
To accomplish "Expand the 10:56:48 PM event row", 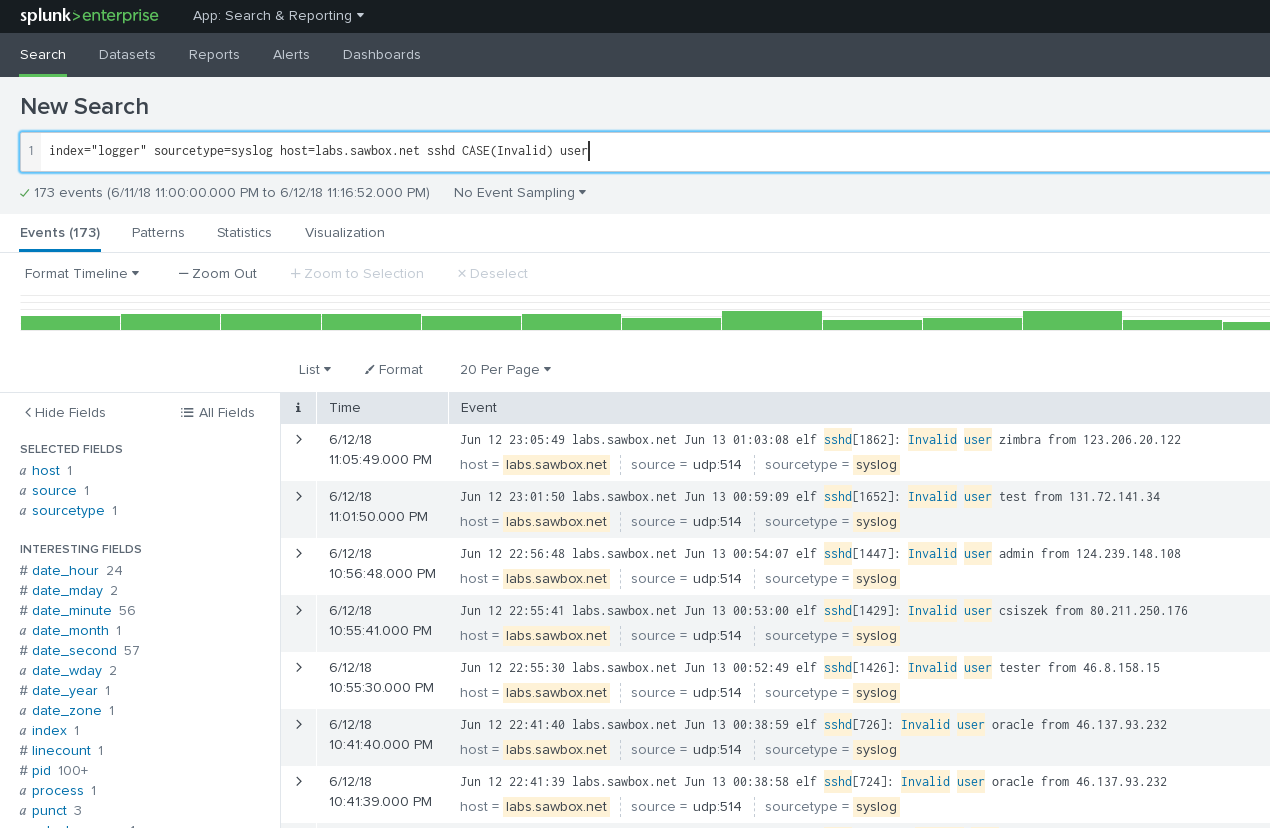I will pos(298,554).
